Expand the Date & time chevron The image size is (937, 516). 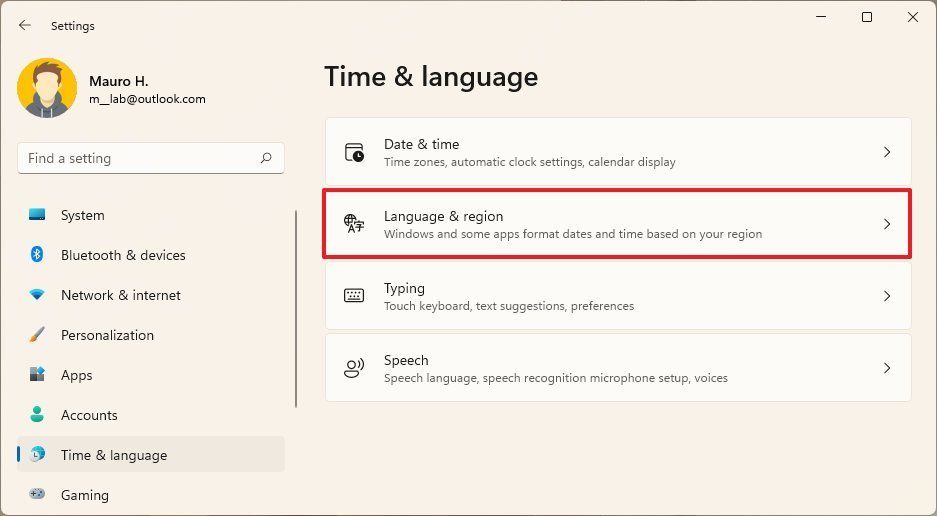click(x=887, y=152)
